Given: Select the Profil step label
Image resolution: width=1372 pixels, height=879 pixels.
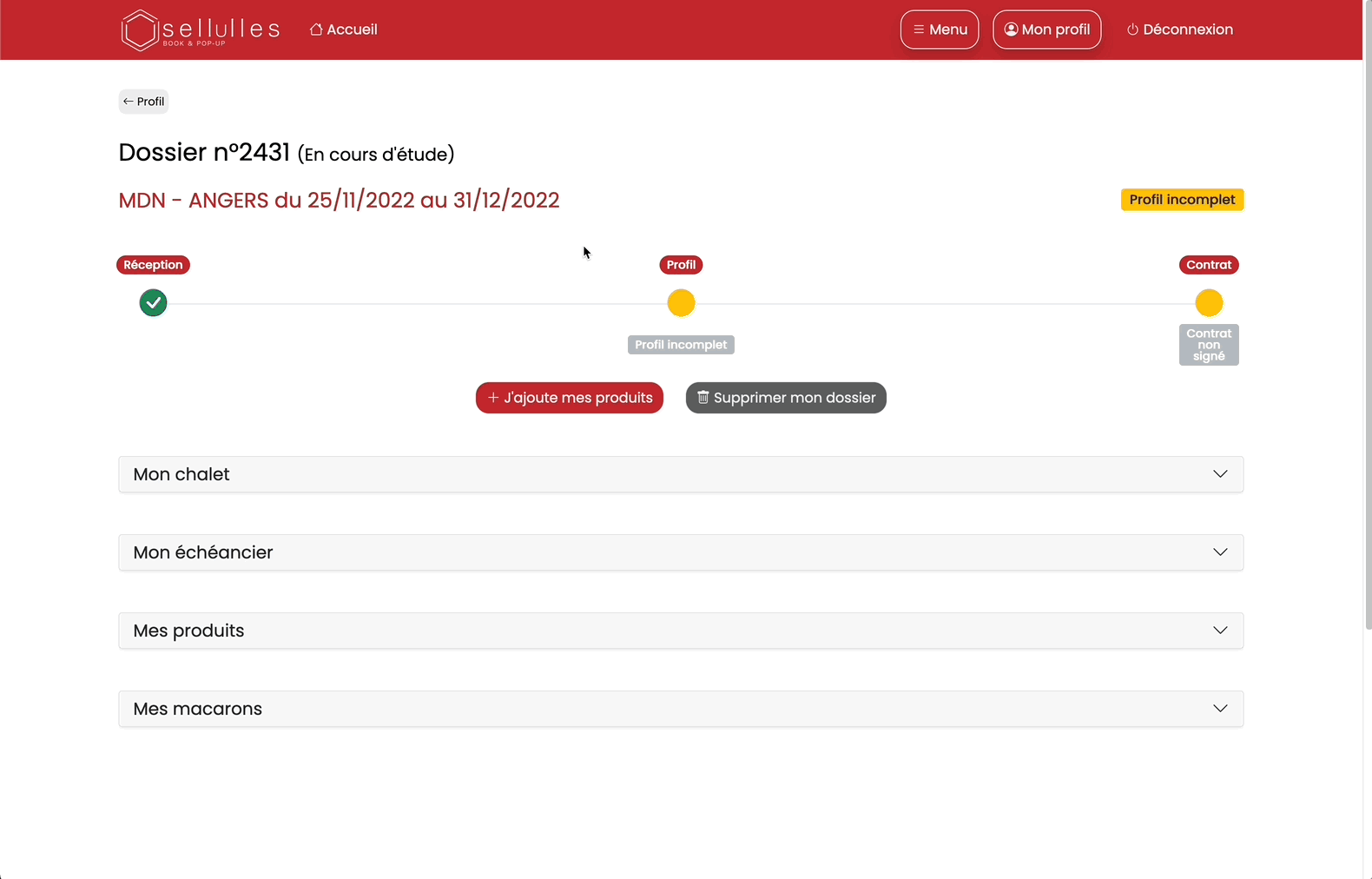Looking at the screenshot, I should [681, 265].
